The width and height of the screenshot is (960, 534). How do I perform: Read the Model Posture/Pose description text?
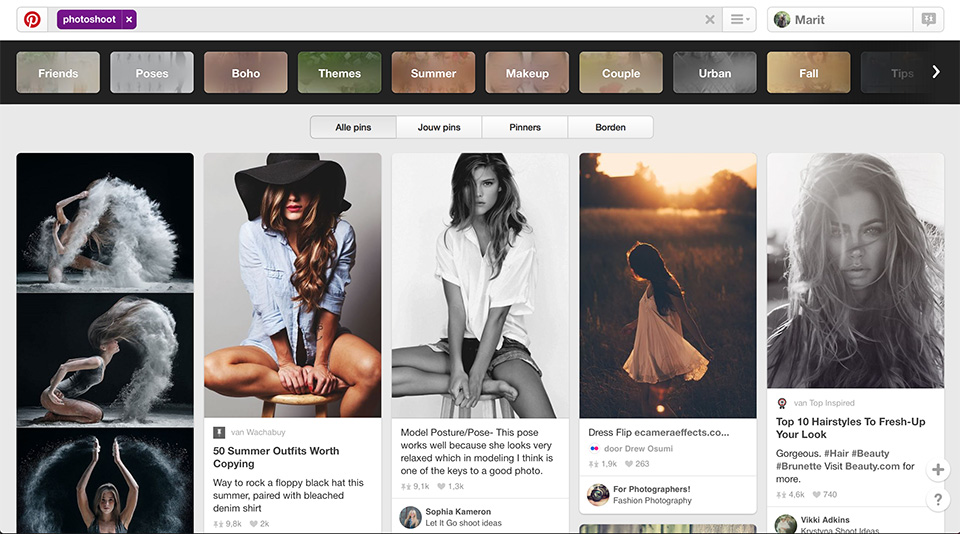click(477, 451)
